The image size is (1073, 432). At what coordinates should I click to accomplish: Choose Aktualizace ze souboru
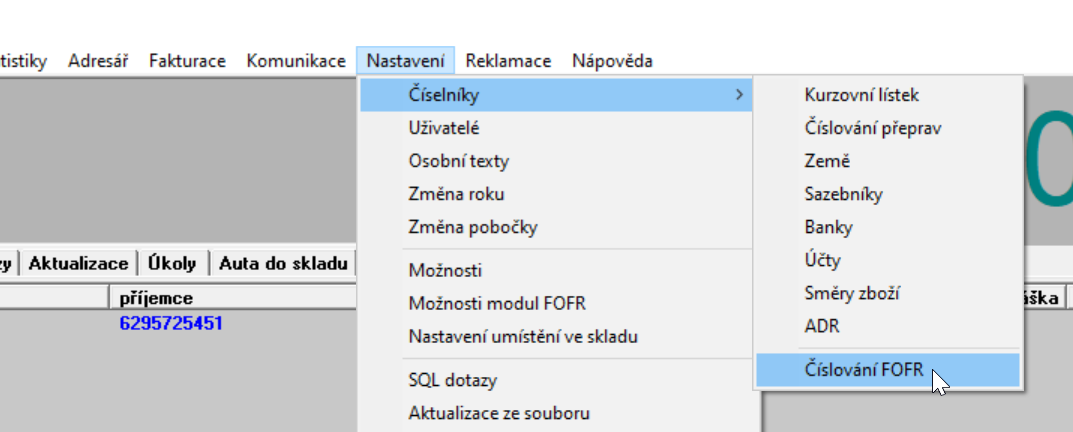tap(499, 413)
